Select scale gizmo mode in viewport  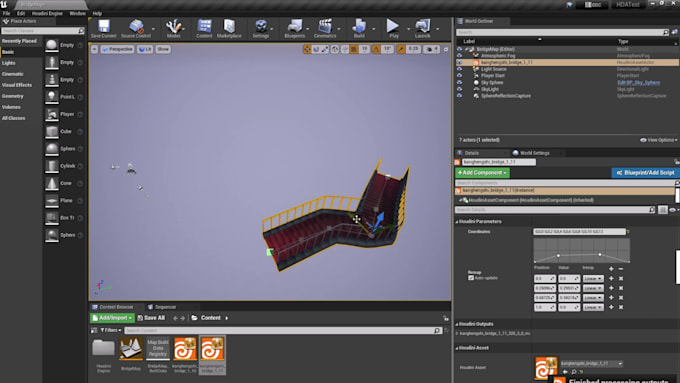coord(325,49)
